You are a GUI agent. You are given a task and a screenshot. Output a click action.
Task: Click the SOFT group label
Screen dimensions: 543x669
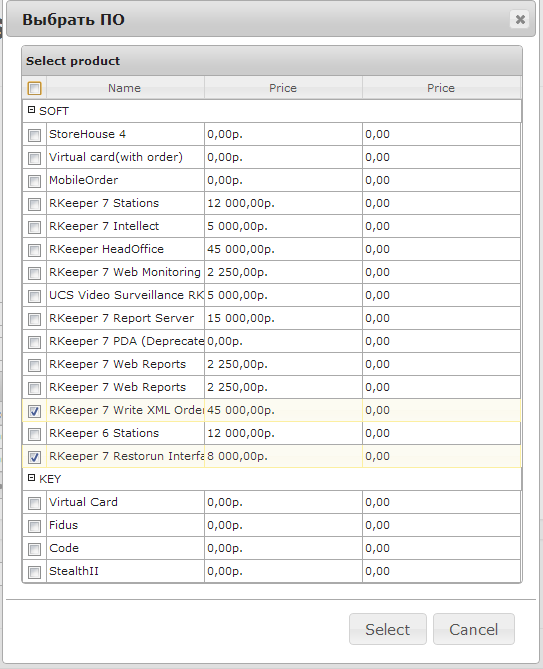tap(54, 111)
